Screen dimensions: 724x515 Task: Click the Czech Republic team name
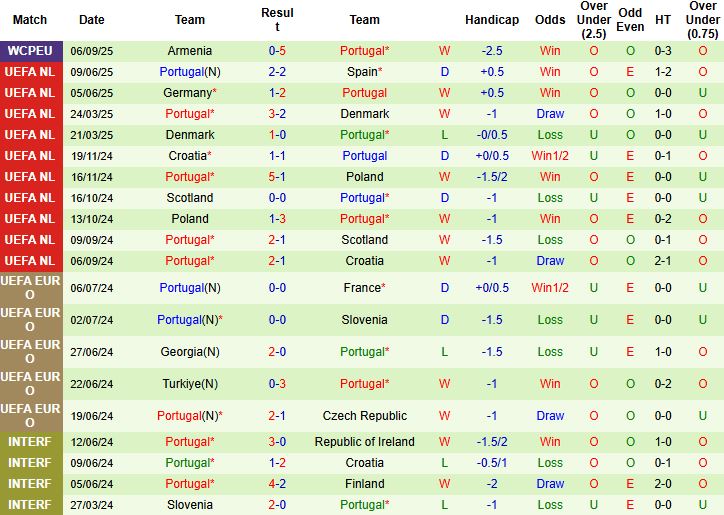tap(364, 416)
